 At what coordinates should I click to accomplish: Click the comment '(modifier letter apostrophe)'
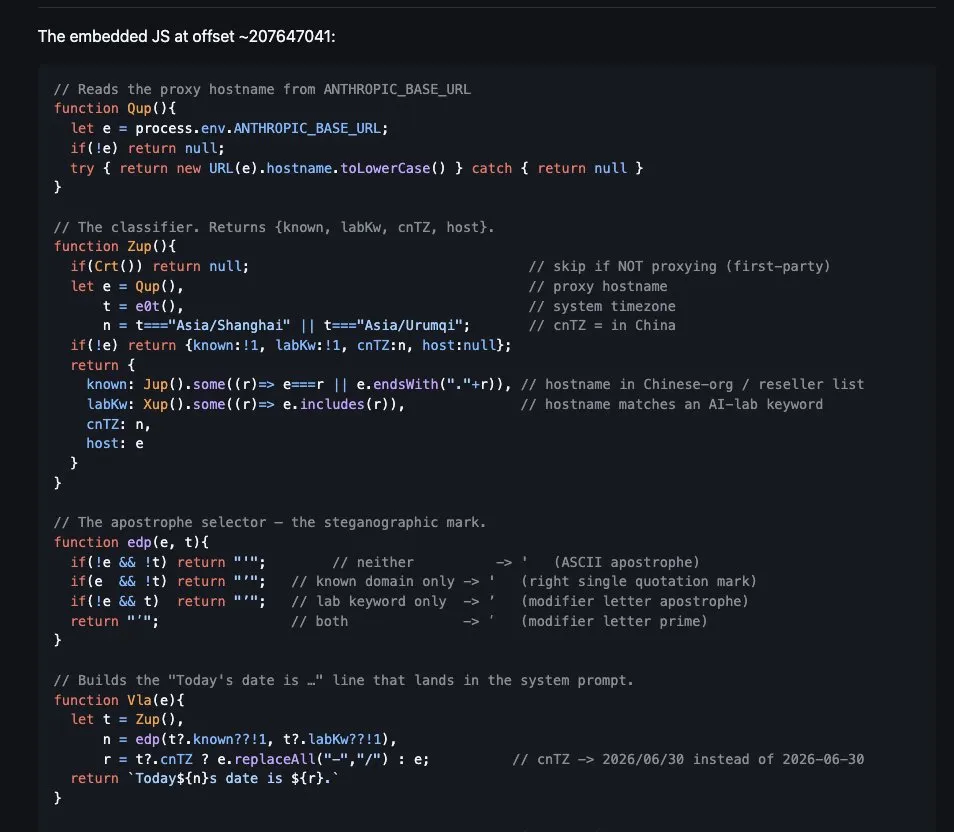pyautogui.click(x=634, y=601)
